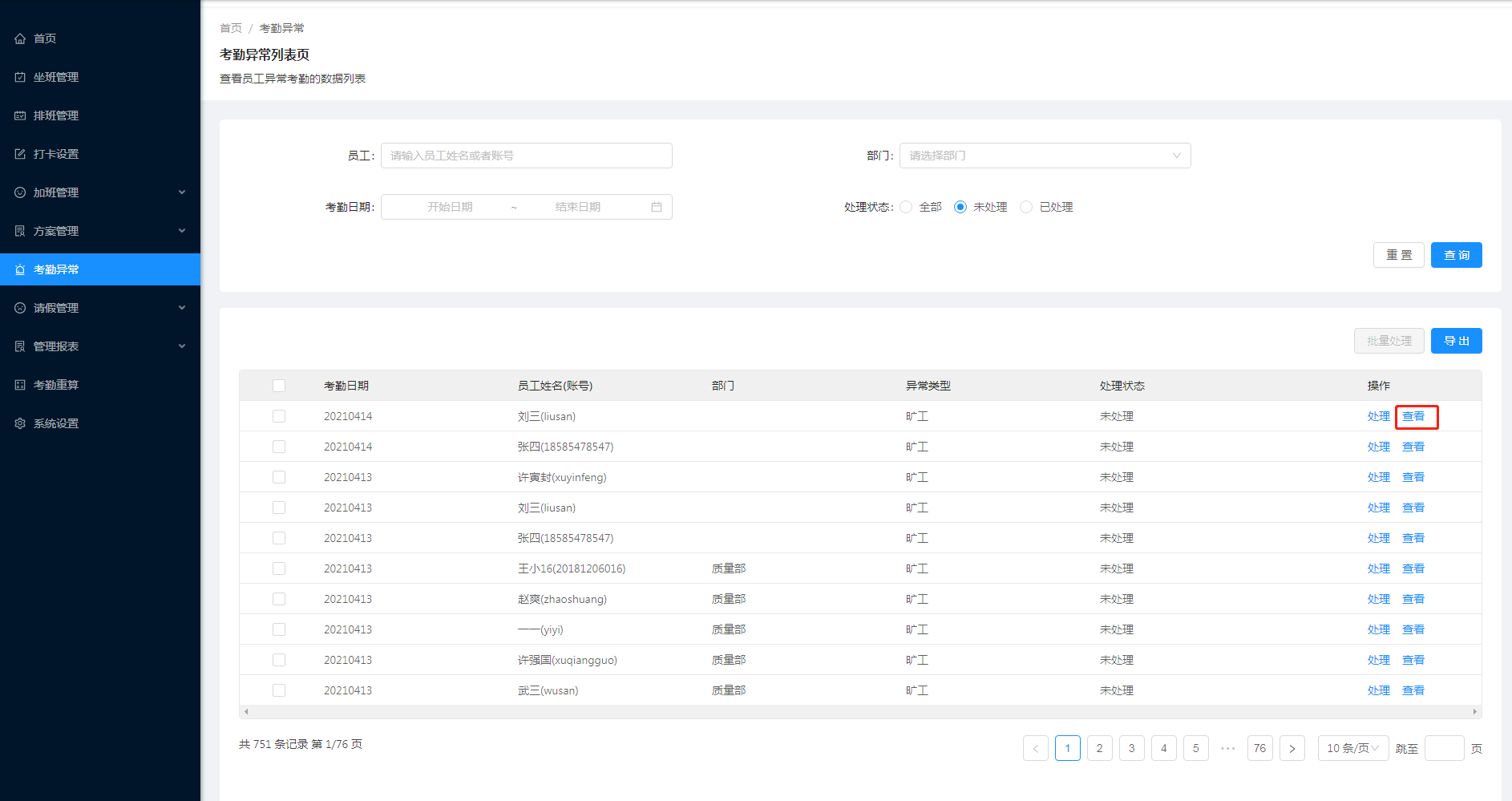The height and width of the screenshot is (801, 1512).
Task: Open the 首页 sidebar menu item
Action: (x=100, y=38)
